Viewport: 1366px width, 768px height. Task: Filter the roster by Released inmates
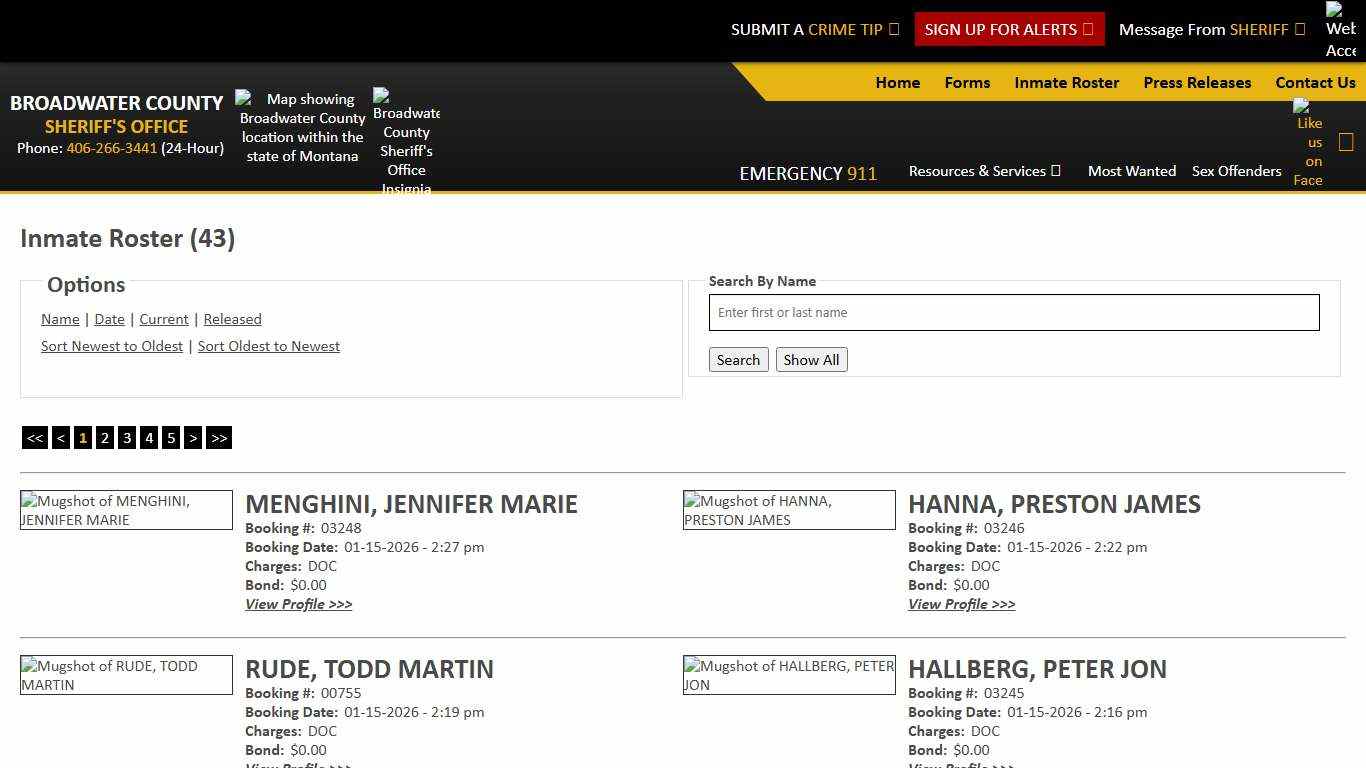[232, 319]
